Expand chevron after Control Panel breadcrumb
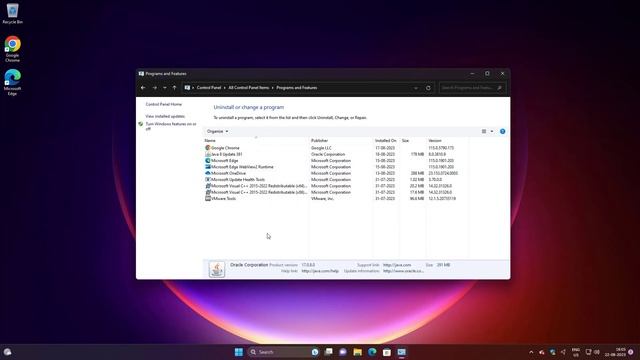The height and width of the screenshot is (360, 640). (224, 88)
